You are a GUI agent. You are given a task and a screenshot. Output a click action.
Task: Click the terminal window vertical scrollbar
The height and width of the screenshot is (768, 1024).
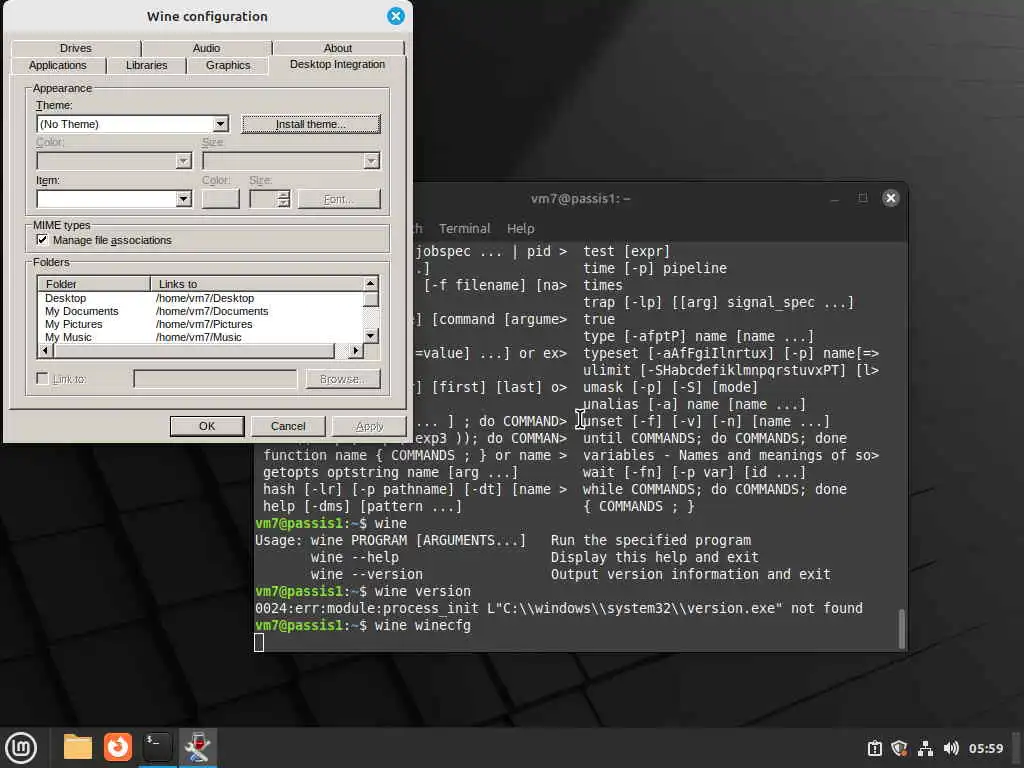[902, 628]
